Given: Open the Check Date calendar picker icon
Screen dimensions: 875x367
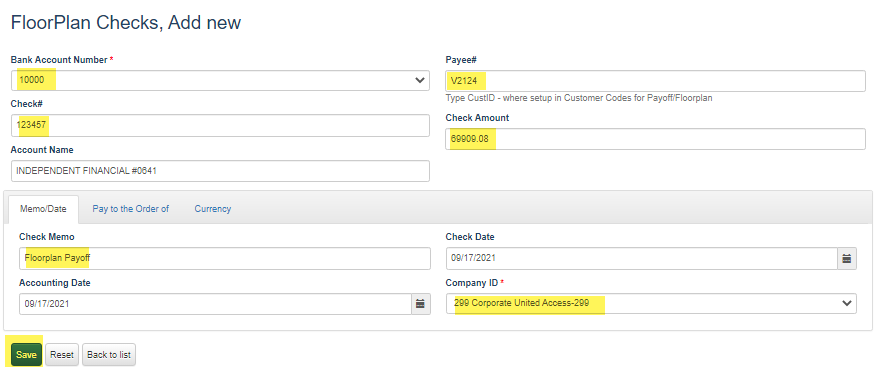Looking at the screenshot, I should 847,258.
